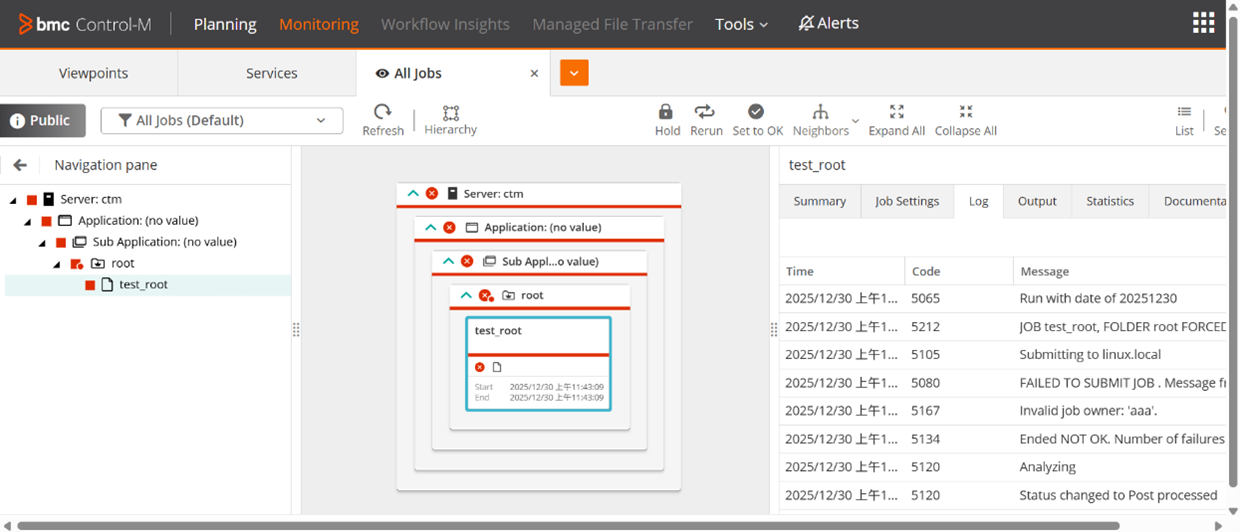
Task: Open the apps grid menu icon
Action: [1203, 23]
